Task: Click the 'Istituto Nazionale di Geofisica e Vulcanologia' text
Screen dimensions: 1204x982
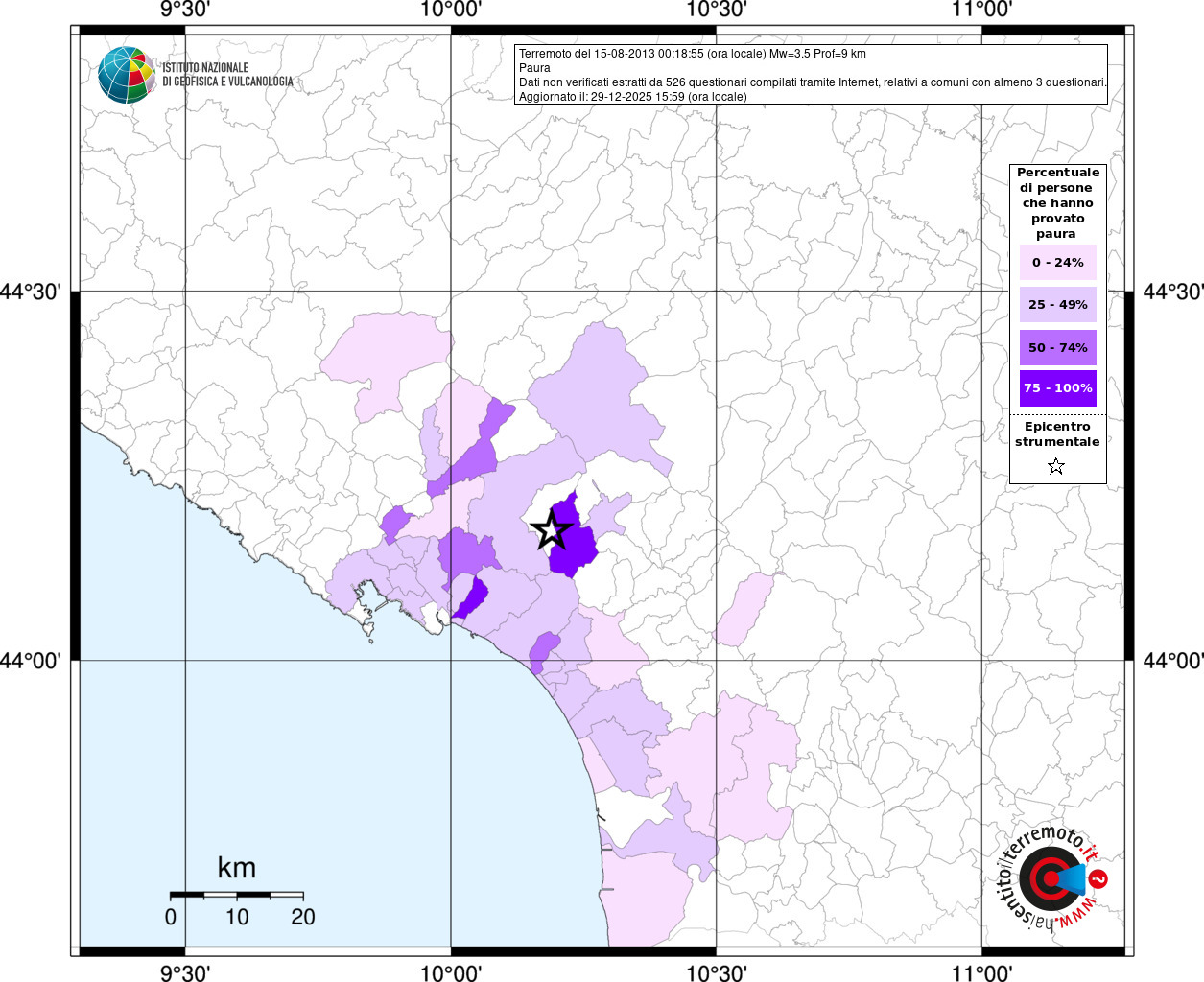Action: [x=227, y=75]
